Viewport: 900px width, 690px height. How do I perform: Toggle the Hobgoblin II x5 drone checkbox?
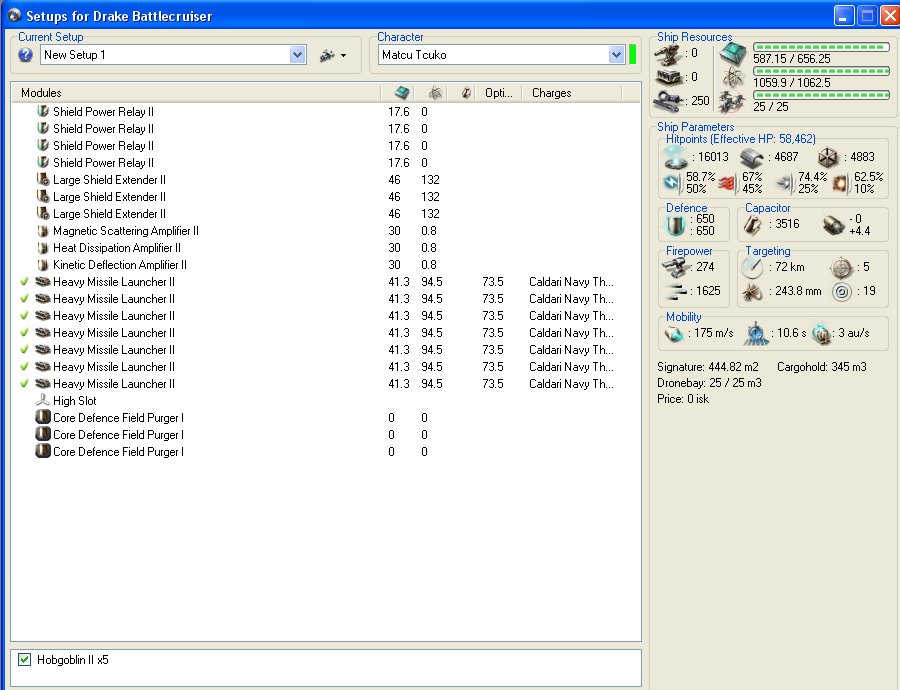pos(24,660)
